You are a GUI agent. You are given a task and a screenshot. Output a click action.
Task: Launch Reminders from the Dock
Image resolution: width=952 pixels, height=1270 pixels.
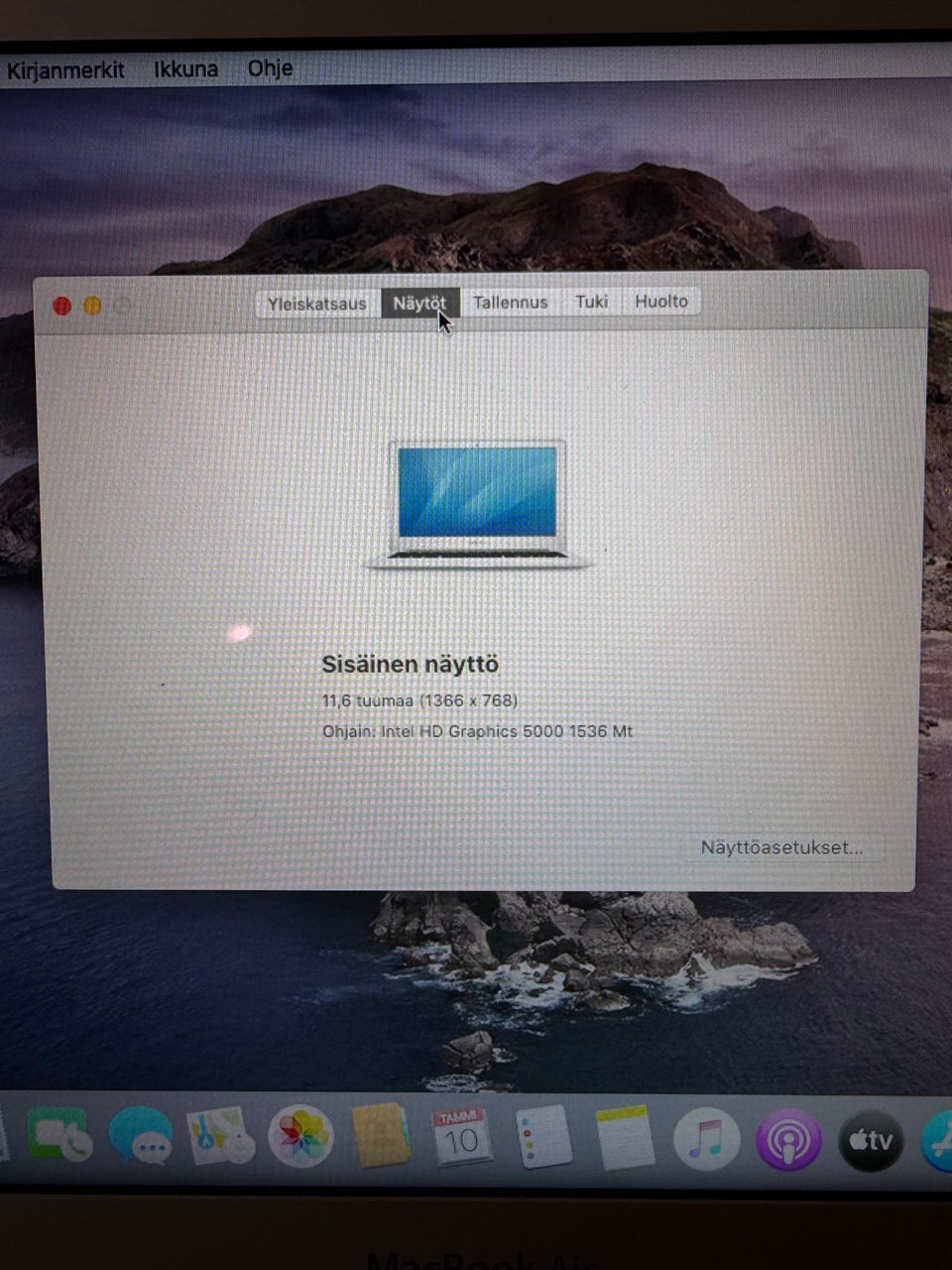point(543,1137)
